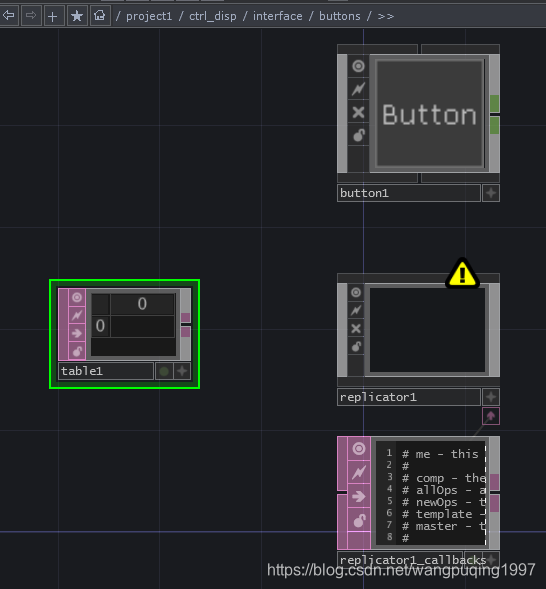Toggle viewer active flag on replicator1
546x589 pixels.
356,292
